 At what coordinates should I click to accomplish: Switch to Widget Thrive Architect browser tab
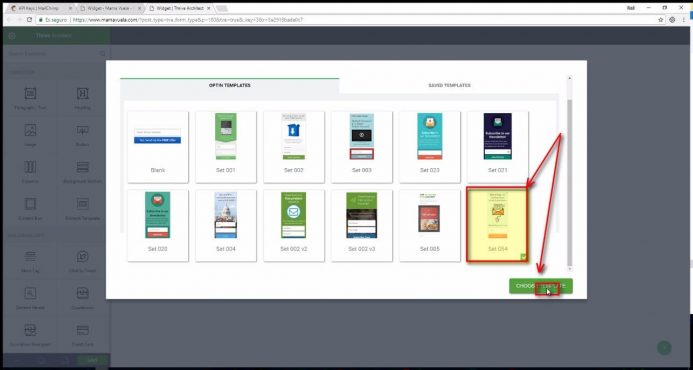179,8
